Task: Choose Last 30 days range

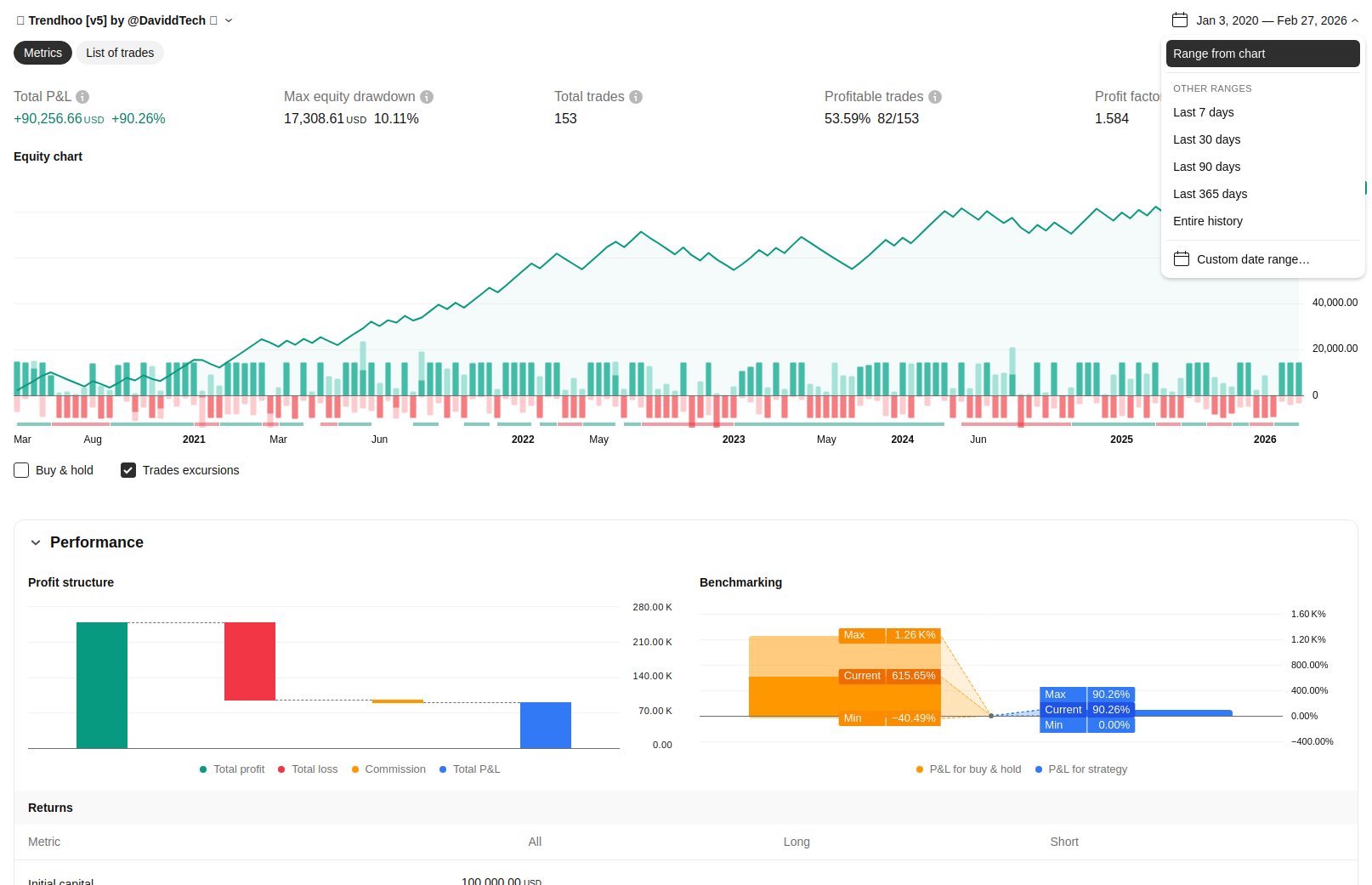Action: pyautogui.click(x=1206, y=139)
